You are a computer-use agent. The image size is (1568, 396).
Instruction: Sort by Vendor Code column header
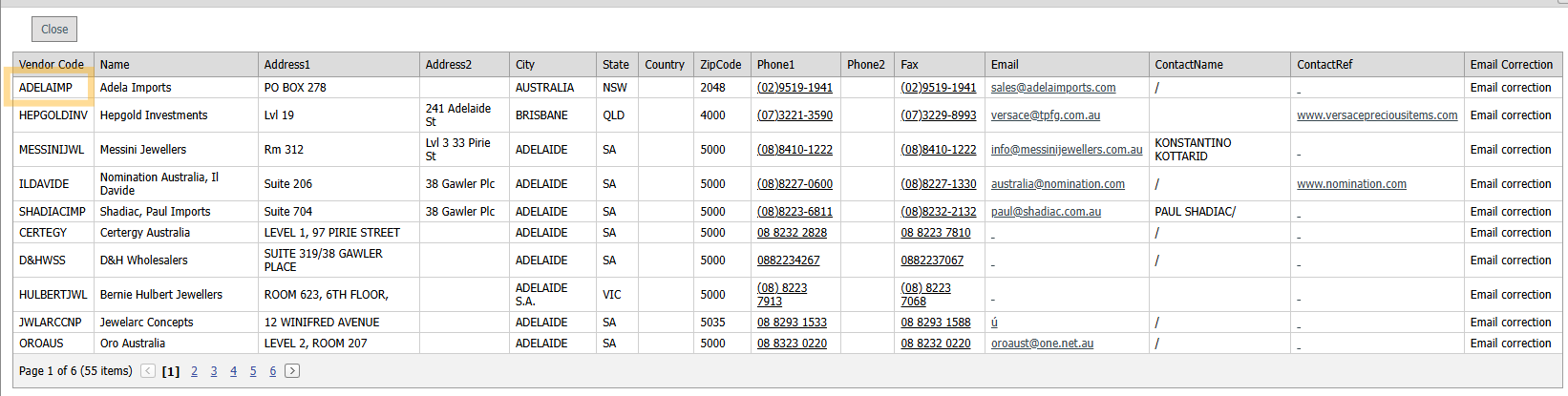(x=52, y=65)
